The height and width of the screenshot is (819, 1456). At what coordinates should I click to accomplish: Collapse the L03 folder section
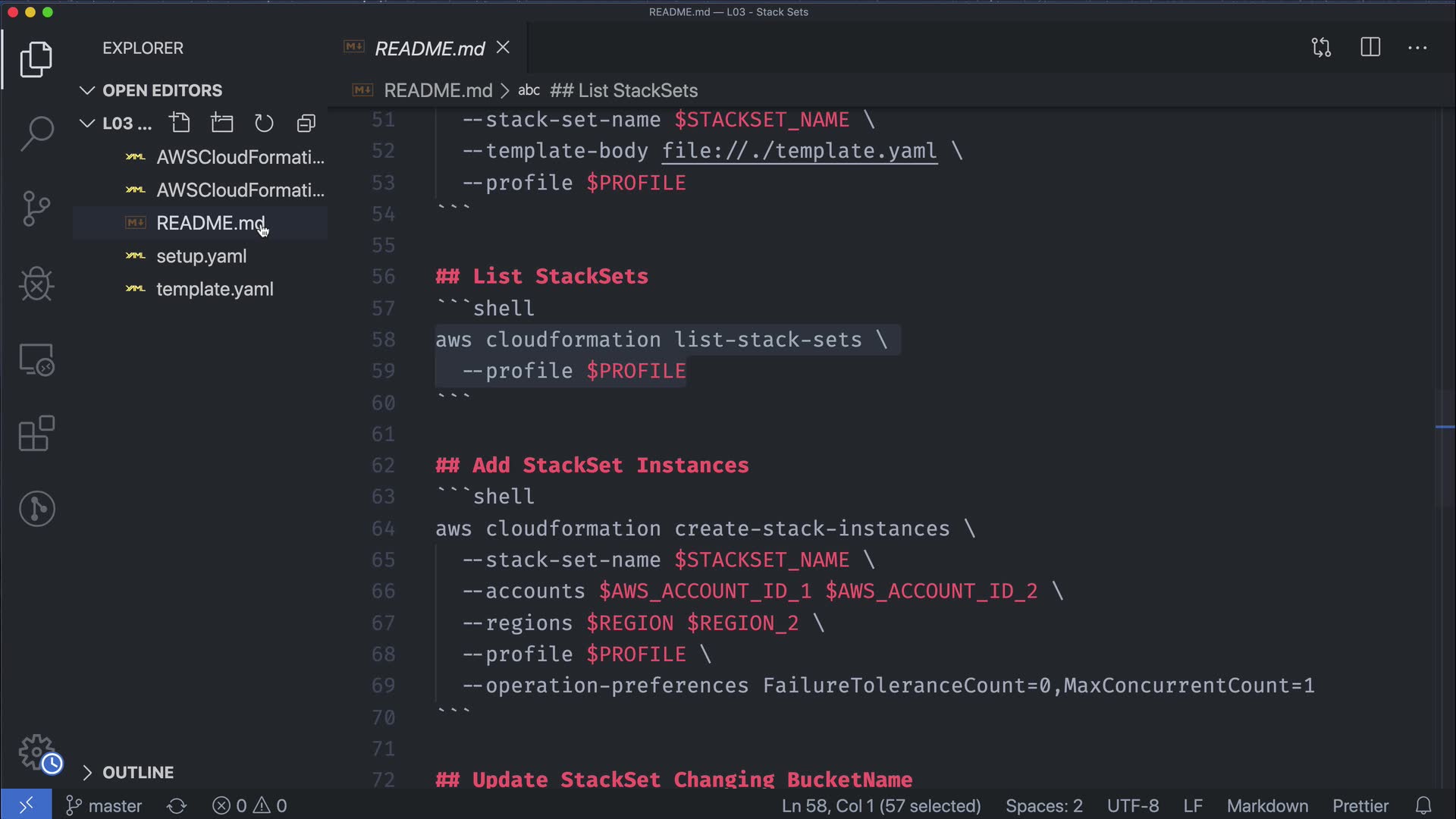pos(87,123)
